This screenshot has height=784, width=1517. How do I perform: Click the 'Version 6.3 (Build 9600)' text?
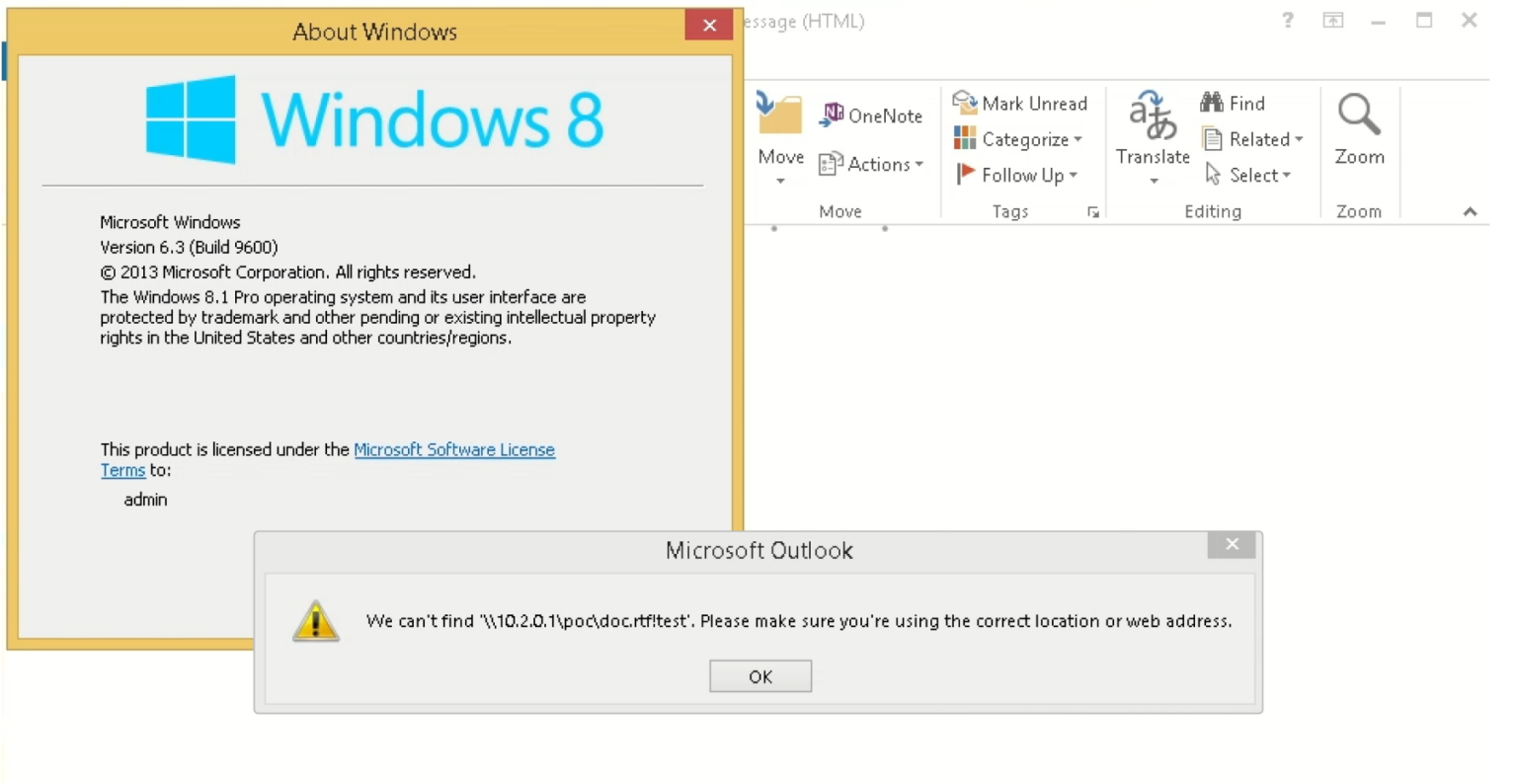point(189,247)
